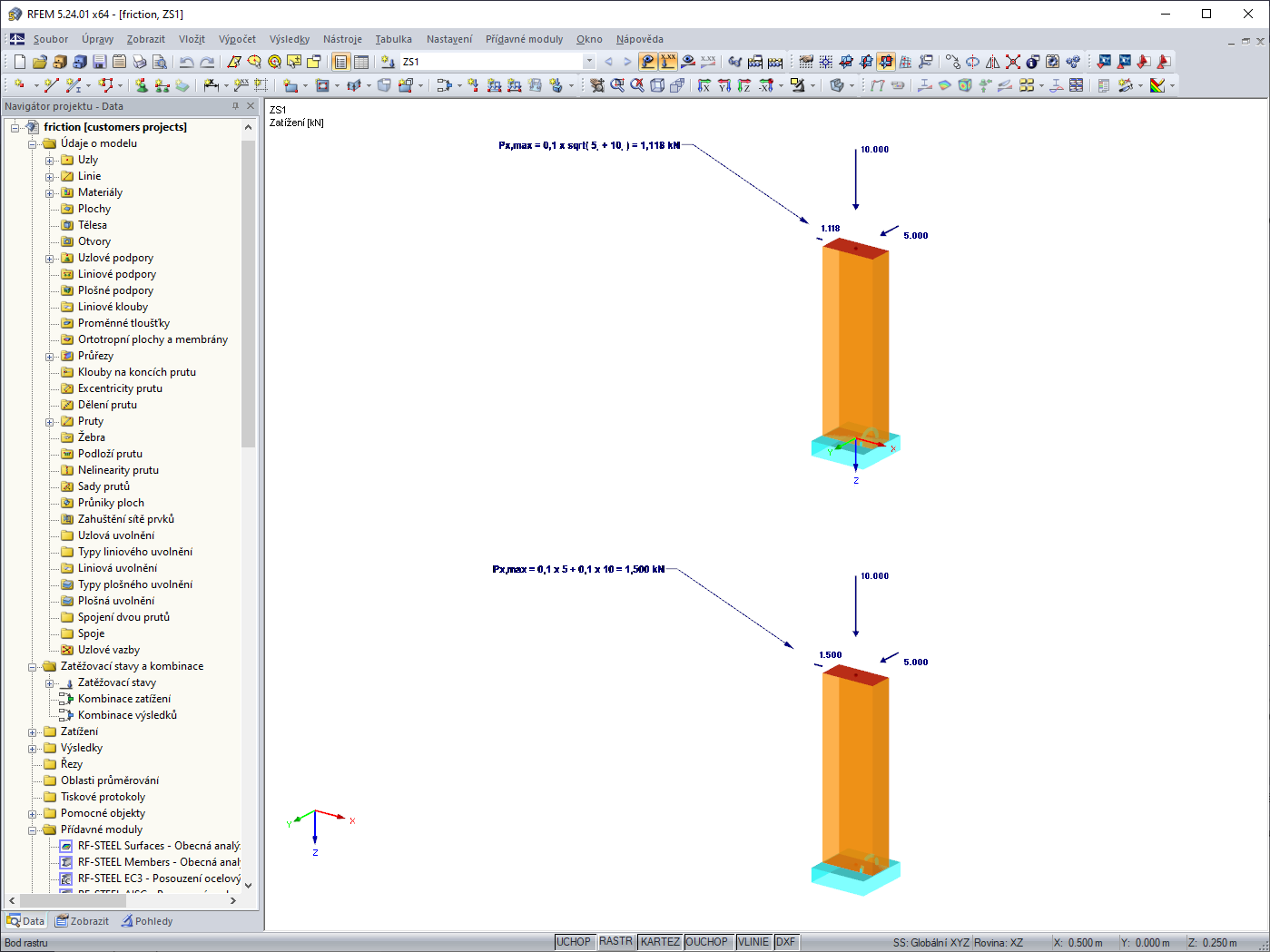Open the Tabulka menu
The width and height of the screenshot is (1270, 952).
coord(393,39)
